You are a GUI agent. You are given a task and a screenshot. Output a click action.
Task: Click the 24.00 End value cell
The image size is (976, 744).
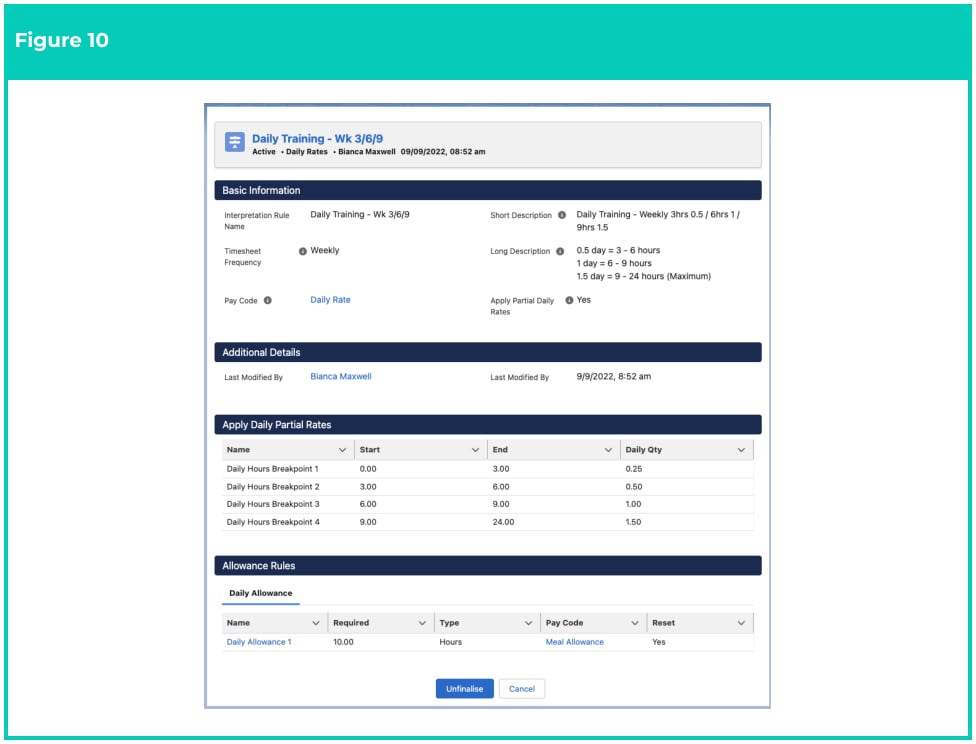click(x=504, y=522)
